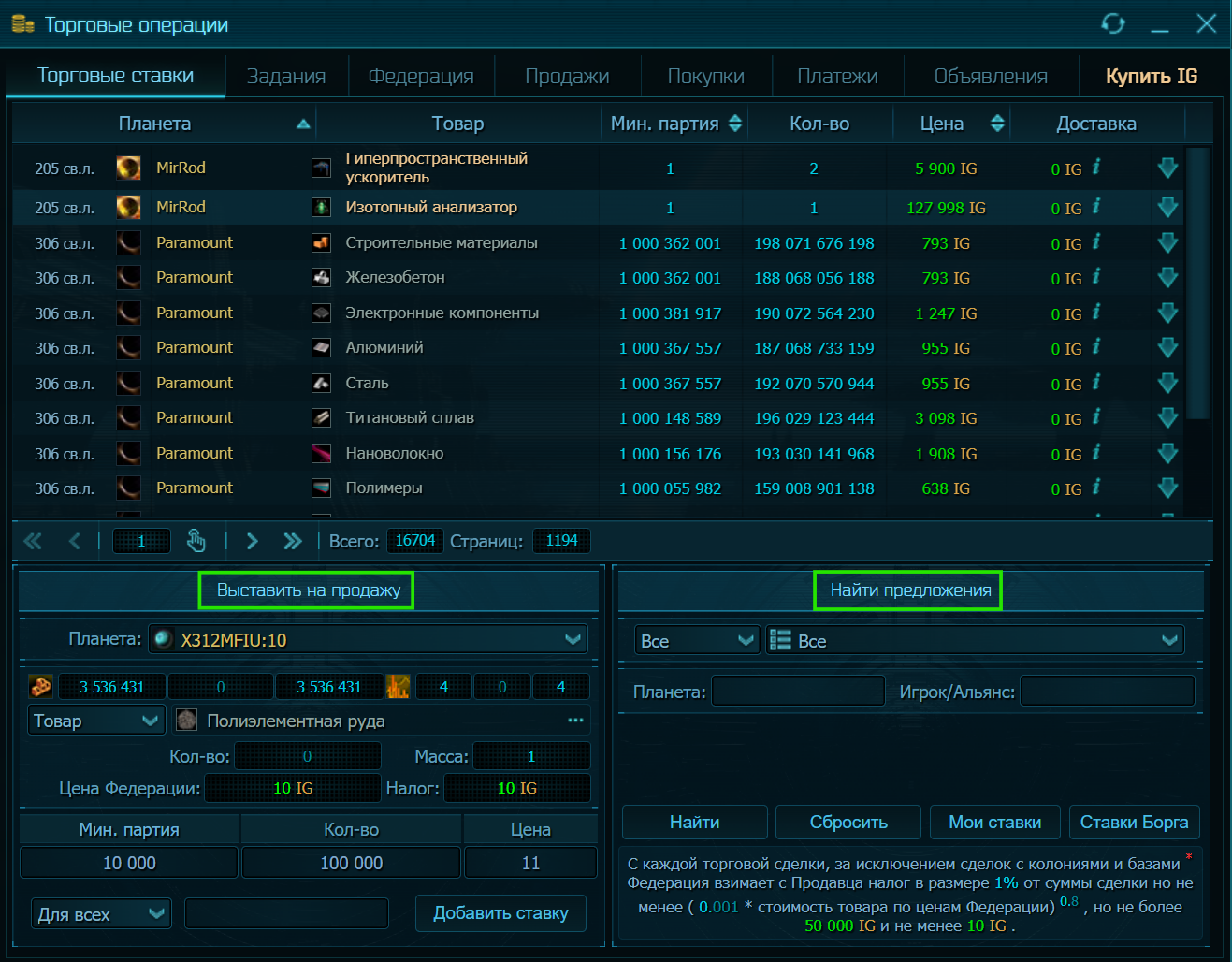The image size is (1232, 962).
Task: Open three-dots menu beside Полиэлементная руда
Action: (x=575, y=720)
